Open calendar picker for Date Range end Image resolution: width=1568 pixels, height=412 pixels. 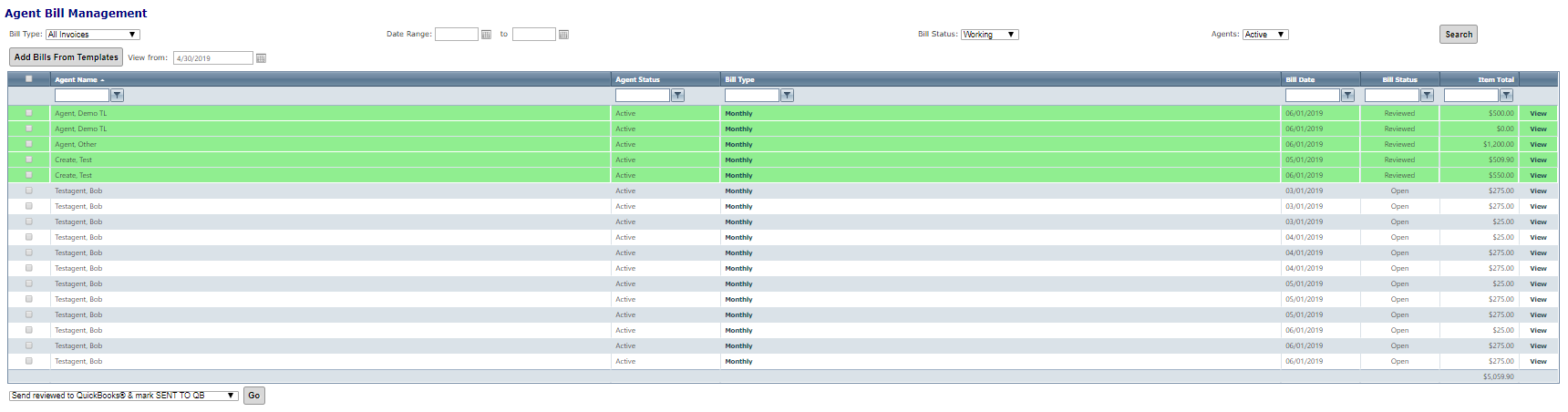[563, 35]
